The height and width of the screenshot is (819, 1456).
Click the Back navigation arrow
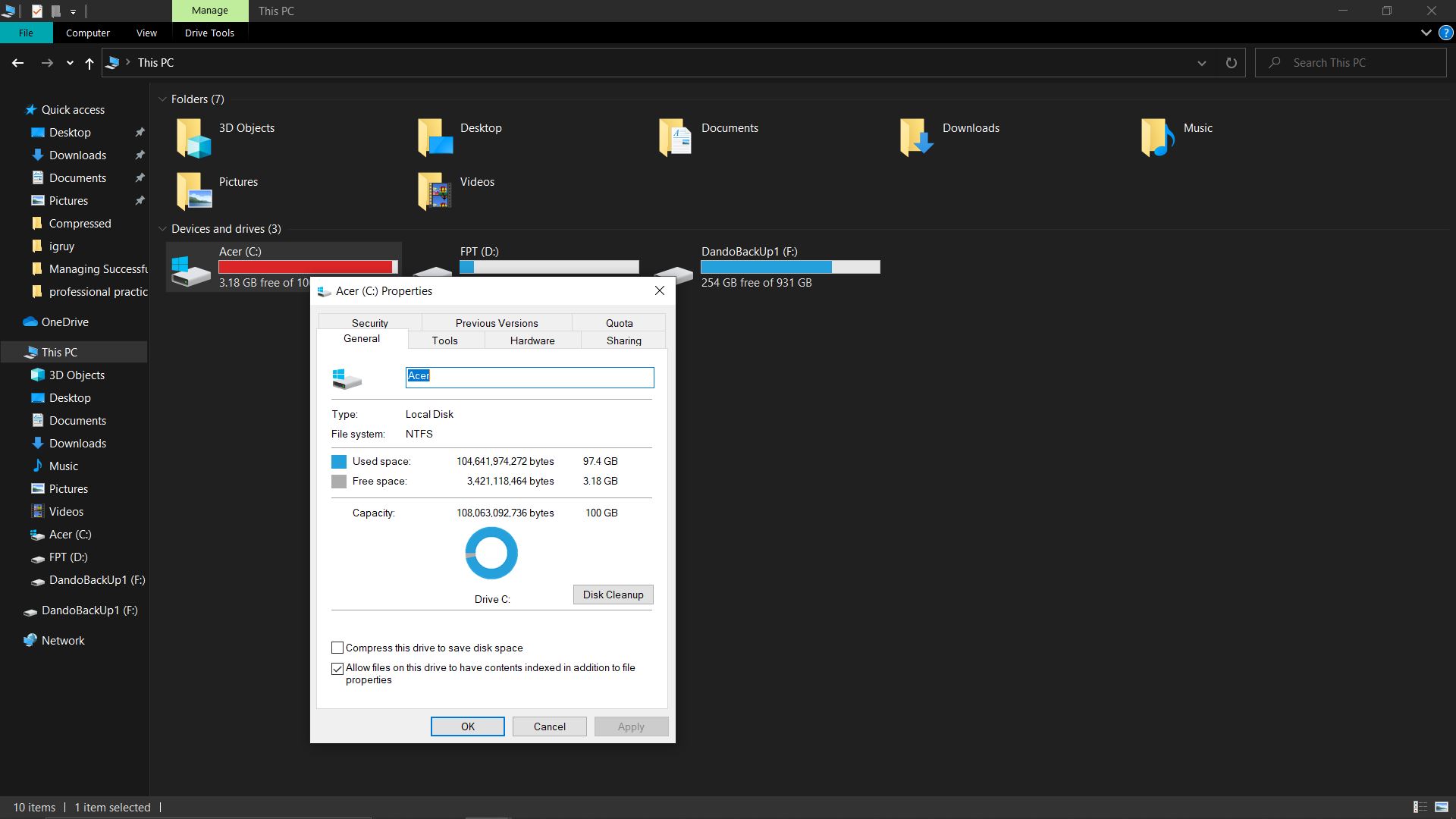[18, 63]
